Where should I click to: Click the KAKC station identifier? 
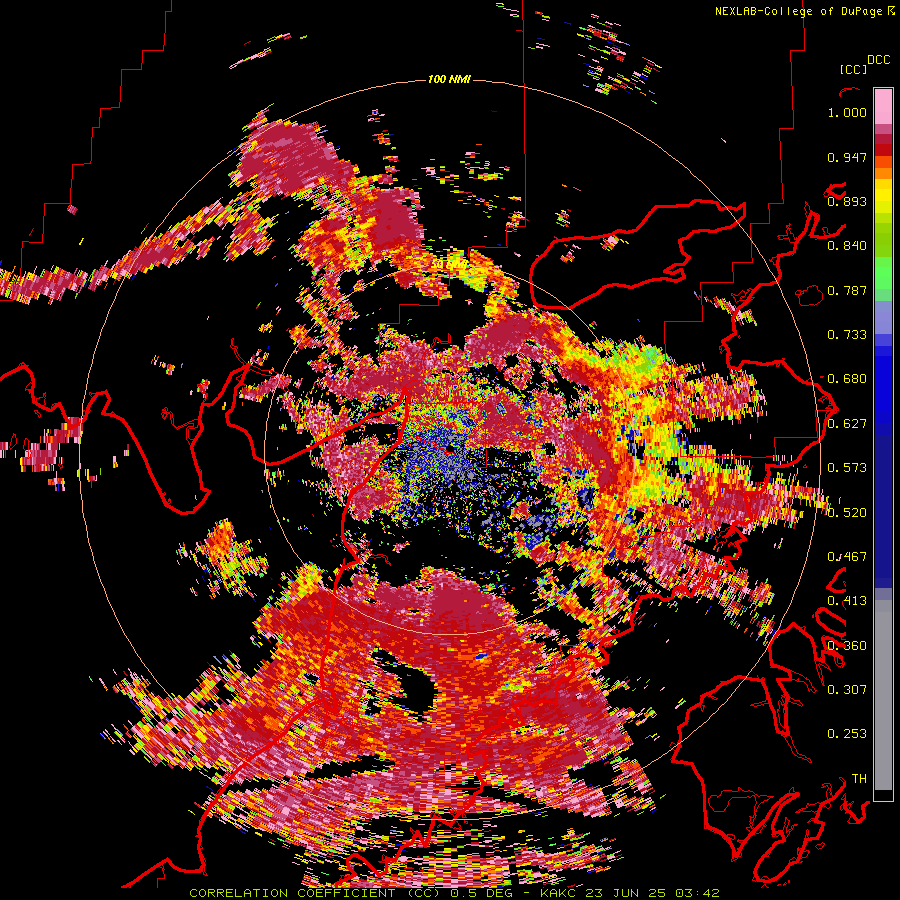(x=560, y=893)
